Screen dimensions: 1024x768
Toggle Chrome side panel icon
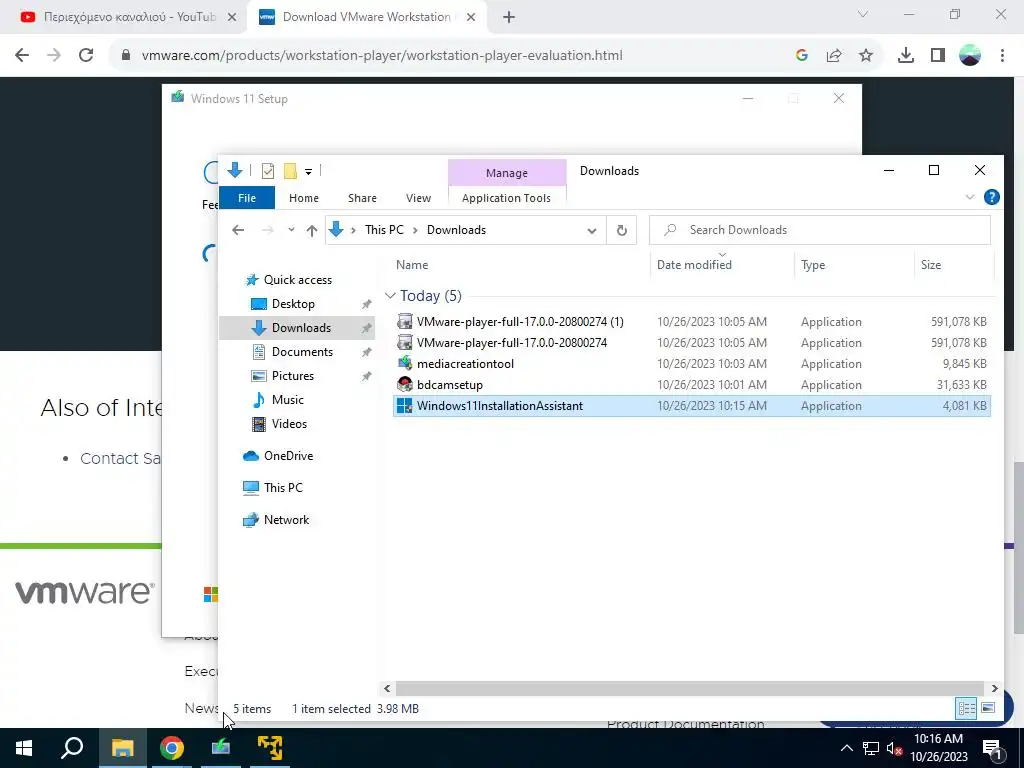[x=938, y=56]
